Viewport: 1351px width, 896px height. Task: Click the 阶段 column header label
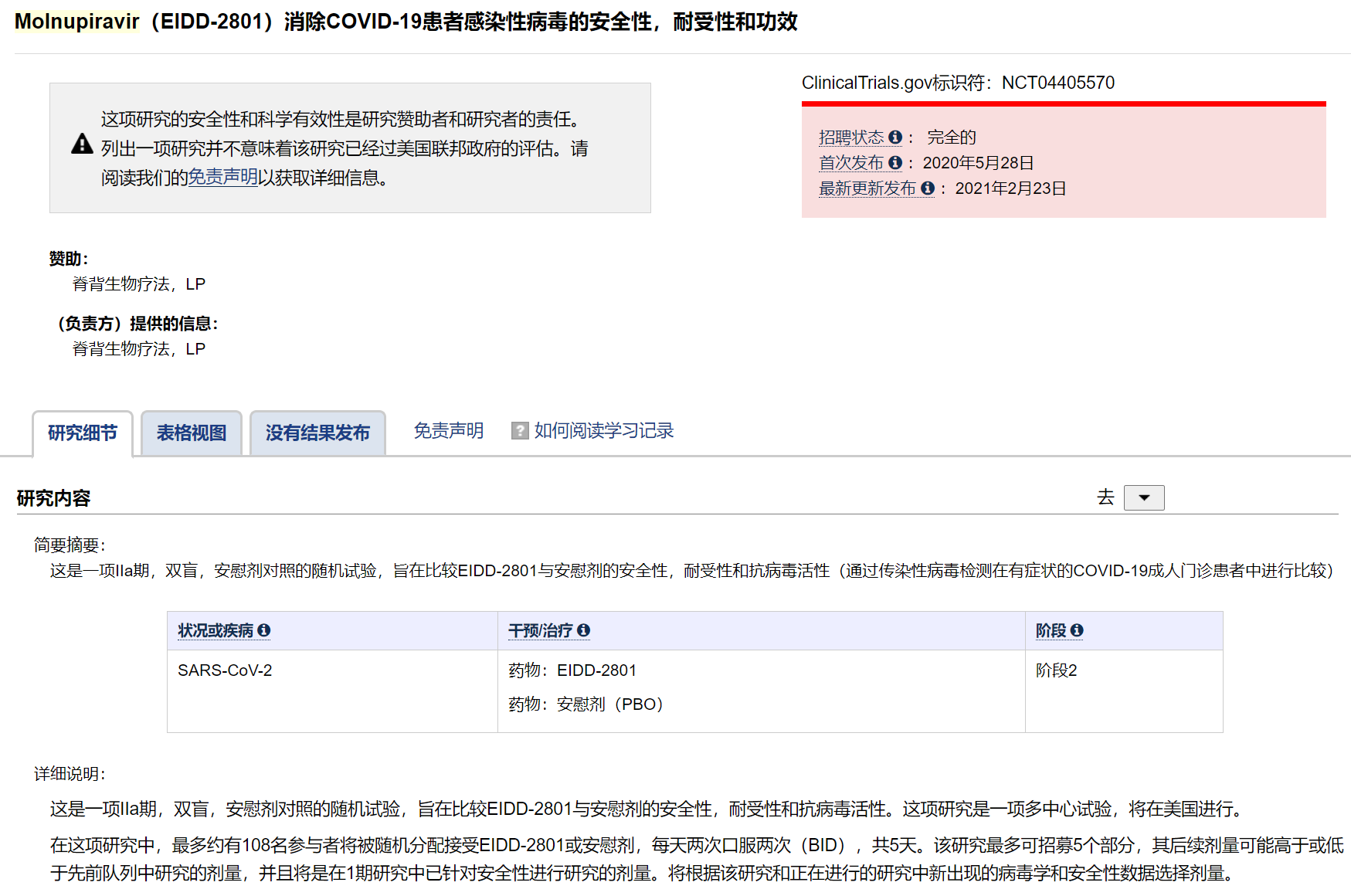click(x=1052, y=630)
